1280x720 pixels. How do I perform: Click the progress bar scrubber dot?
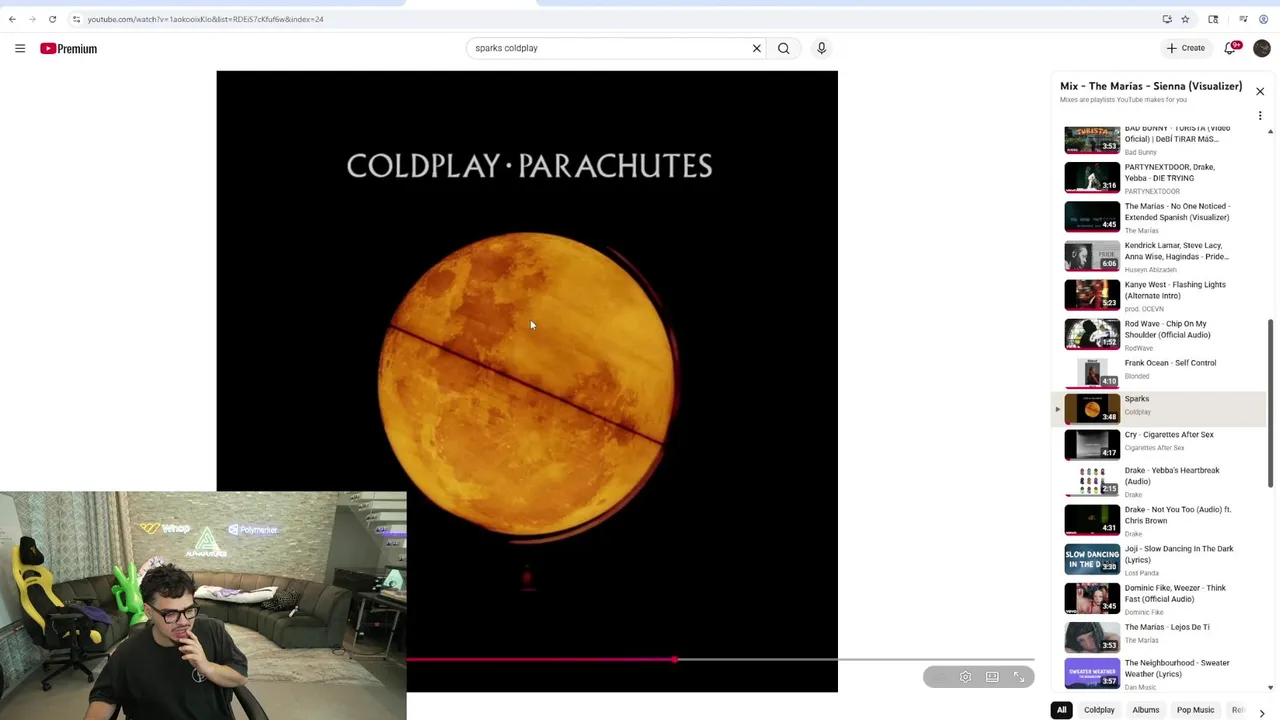[675, 660]
